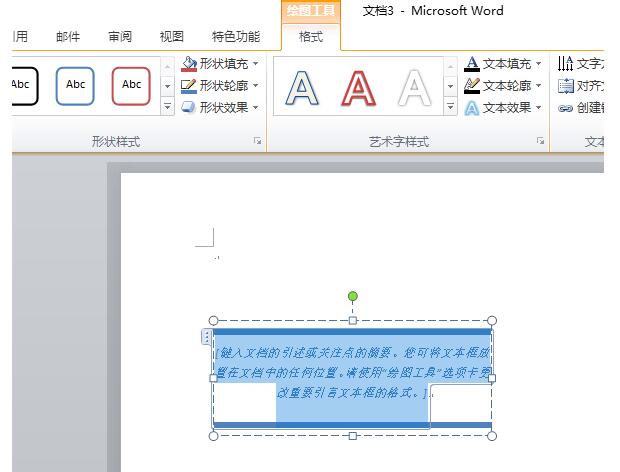Expand the 形状效果 dropdown arrow
Screen dimensions: 620x472
click(255, 107)
